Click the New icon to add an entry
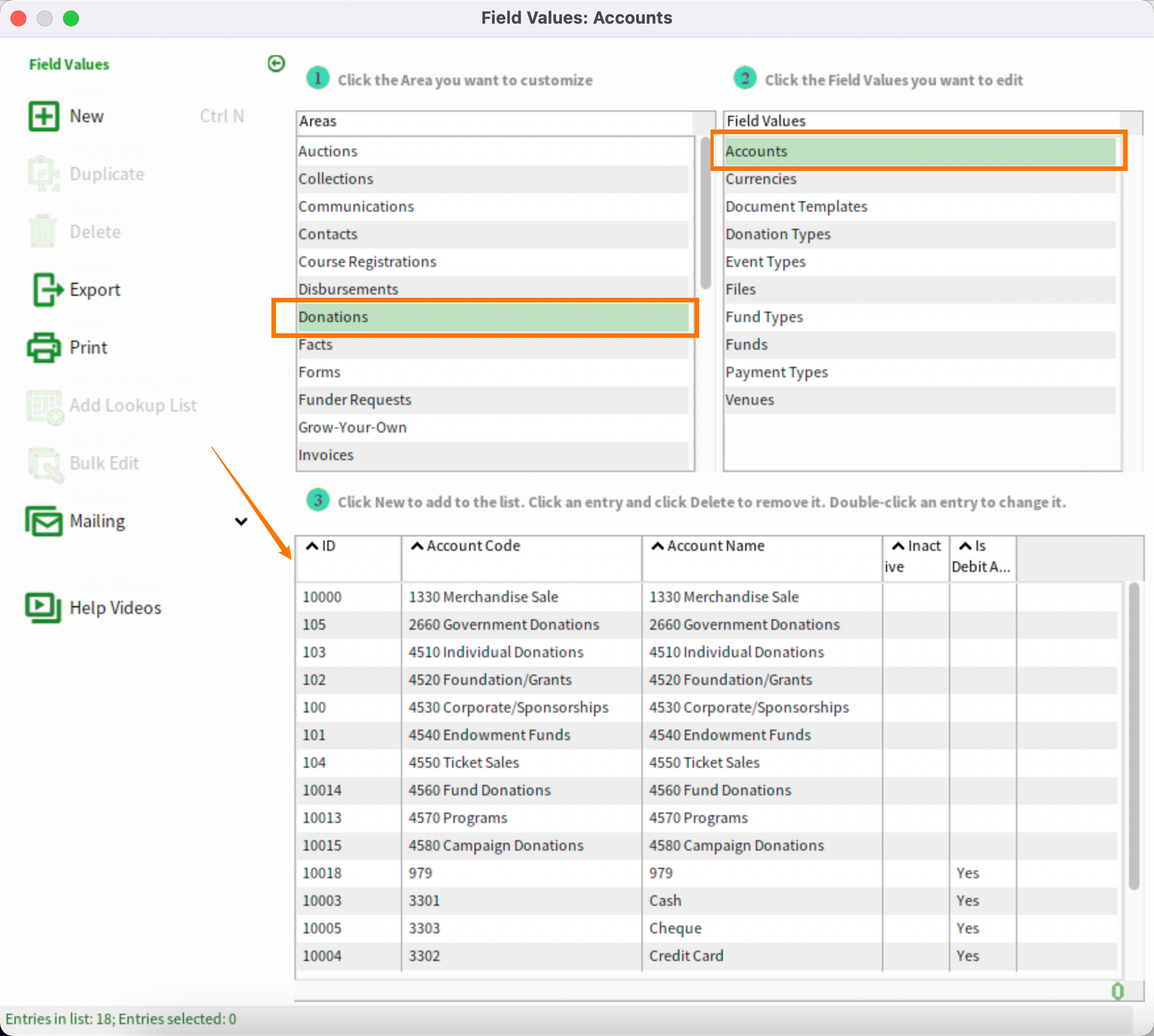 (43, 116)
